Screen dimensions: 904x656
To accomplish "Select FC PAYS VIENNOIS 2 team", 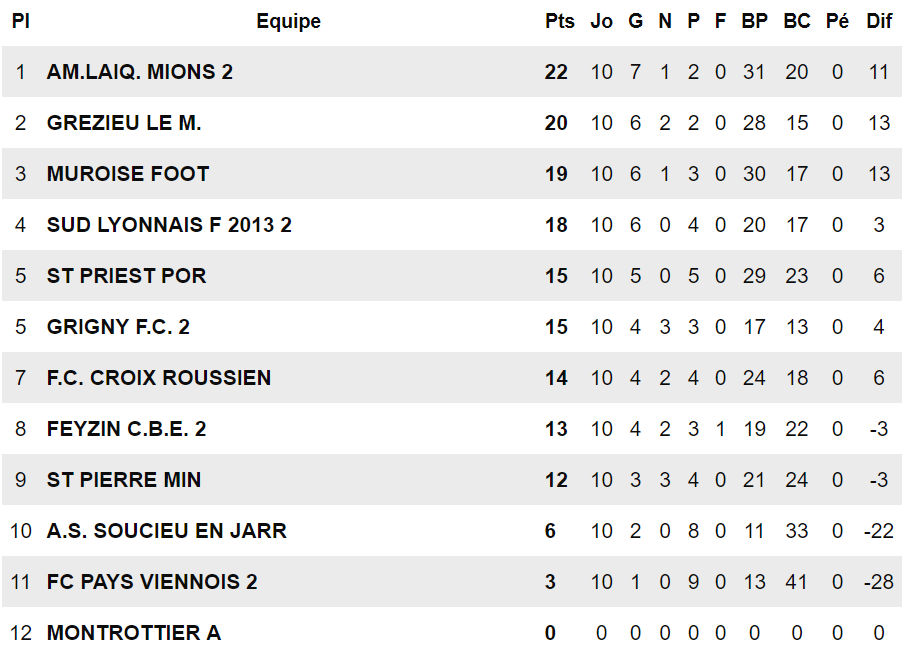I will [x=152, y=582].
